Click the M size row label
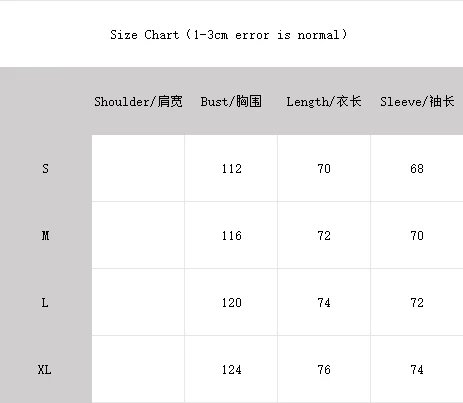The image size is (463, 403). pyautogui.click(x=45, y=236)
